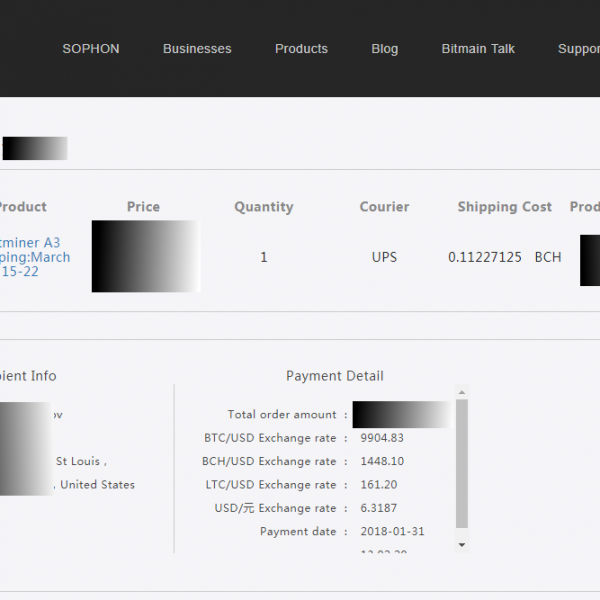Click the Shipping Cost column header
The height and width of the screenshot is (600, 600).
click(504, 207)
